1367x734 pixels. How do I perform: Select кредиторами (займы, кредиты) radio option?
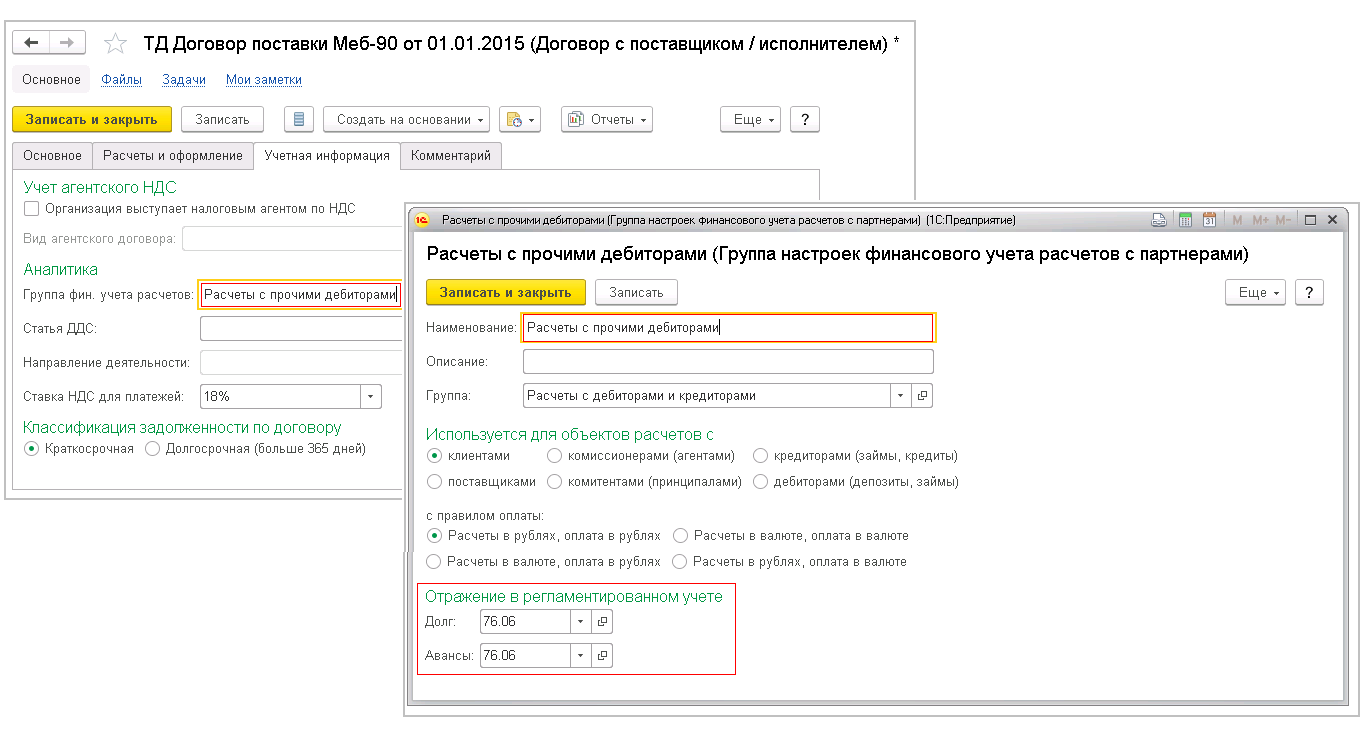pos(760,456)
